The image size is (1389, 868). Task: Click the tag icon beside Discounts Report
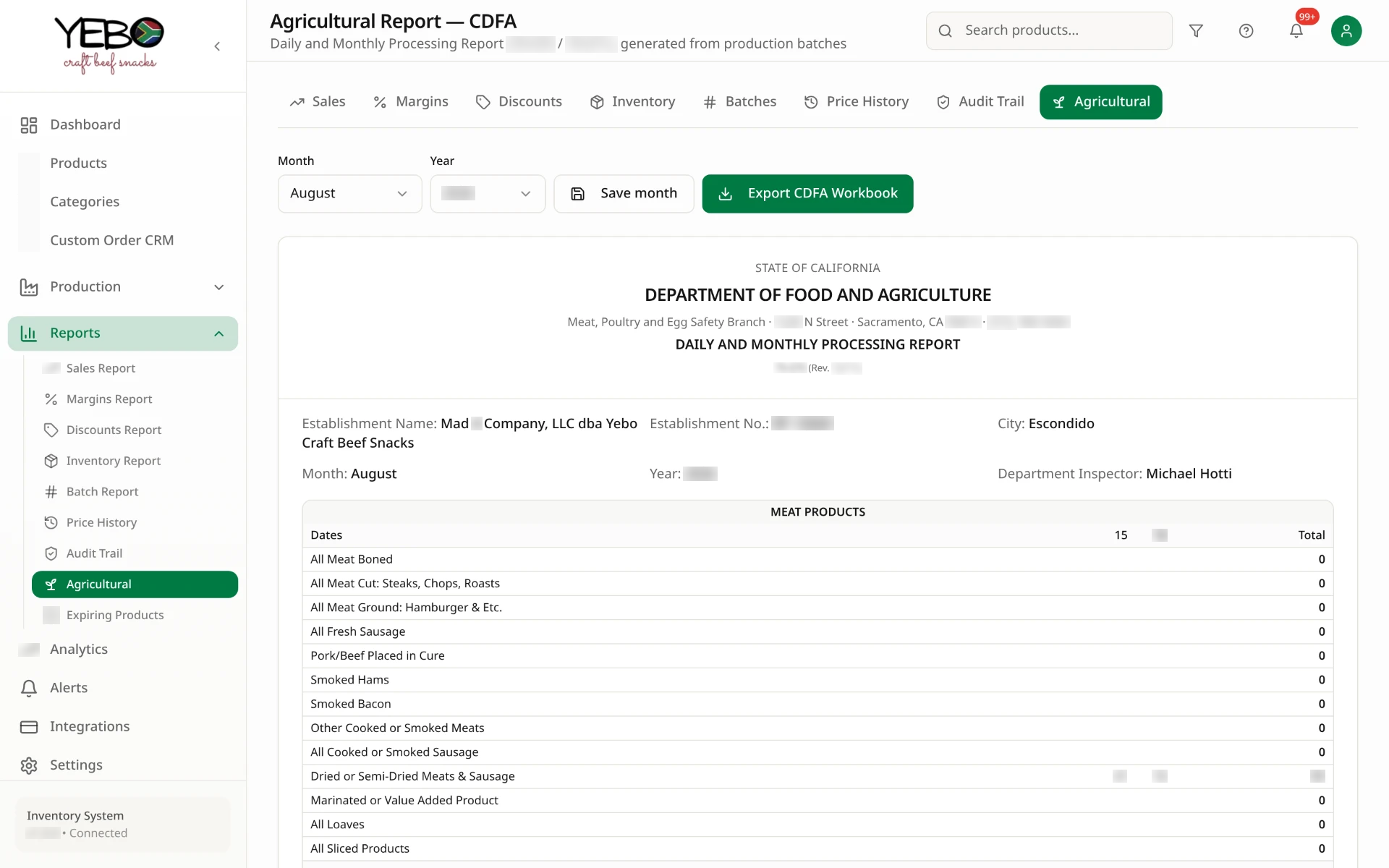tap(51, 430)
